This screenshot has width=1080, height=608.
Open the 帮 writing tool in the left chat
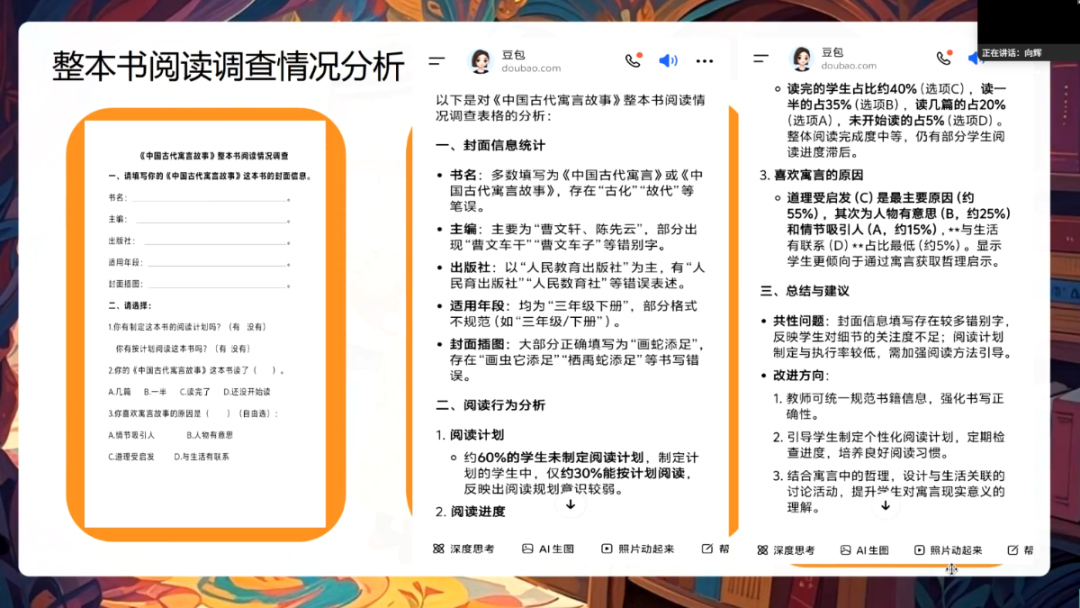[x=716, y=549]
